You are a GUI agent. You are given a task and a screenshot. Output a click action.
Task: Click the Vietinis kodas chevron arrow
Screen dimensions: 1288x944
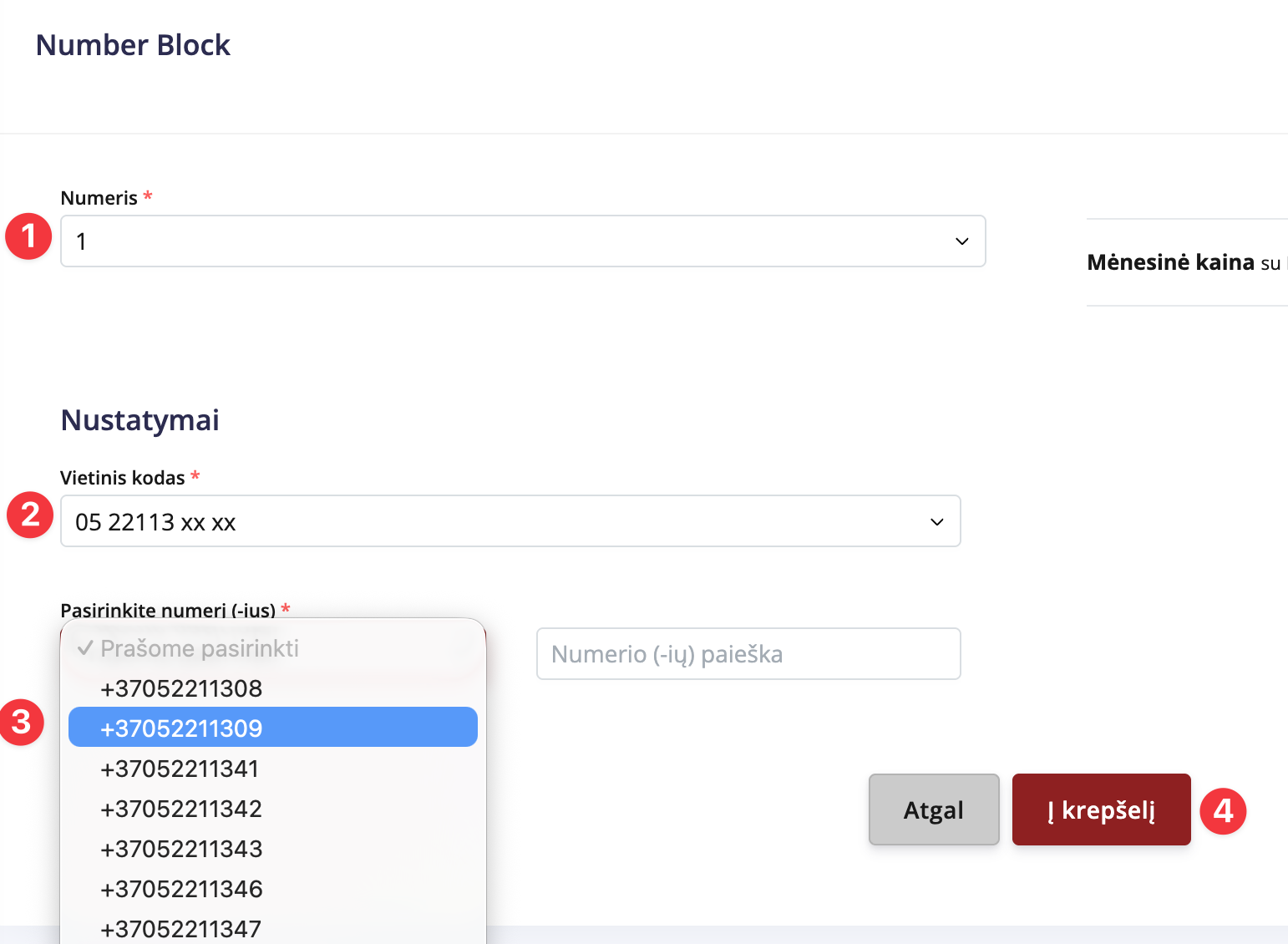click(x=937, y=522)
